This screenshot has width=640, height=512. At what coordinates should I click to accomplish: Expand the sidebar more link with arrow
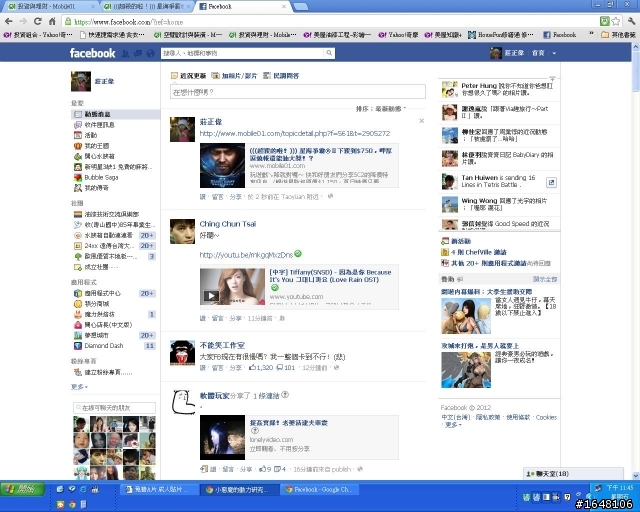click(x=79, y=387)
